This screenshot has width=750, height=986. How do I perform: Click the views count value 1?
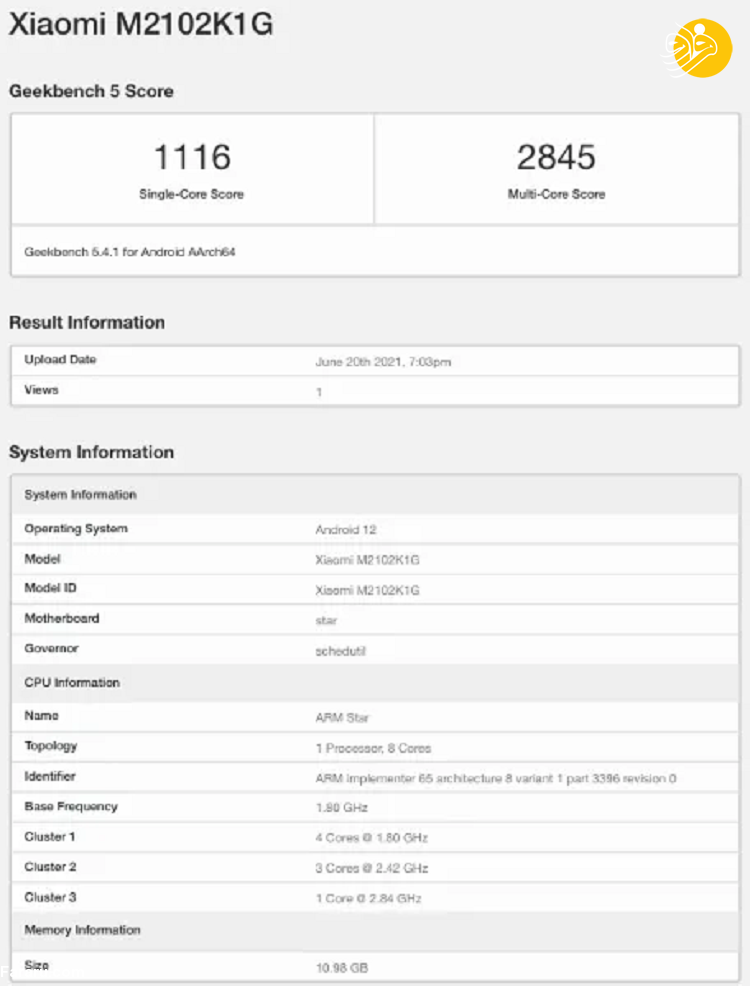coord(319,392)
